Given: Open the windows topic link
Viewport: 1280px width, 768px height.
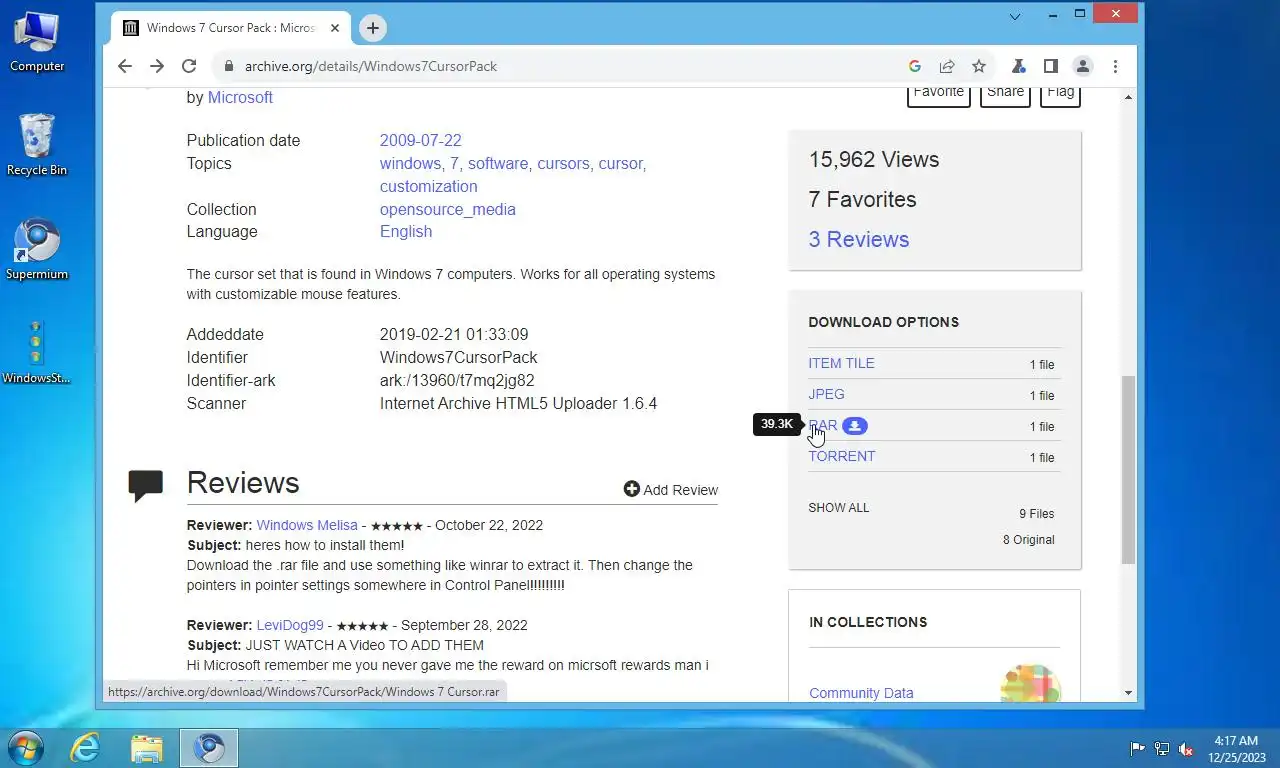Looking at the screenshot, I should [410, 164].
